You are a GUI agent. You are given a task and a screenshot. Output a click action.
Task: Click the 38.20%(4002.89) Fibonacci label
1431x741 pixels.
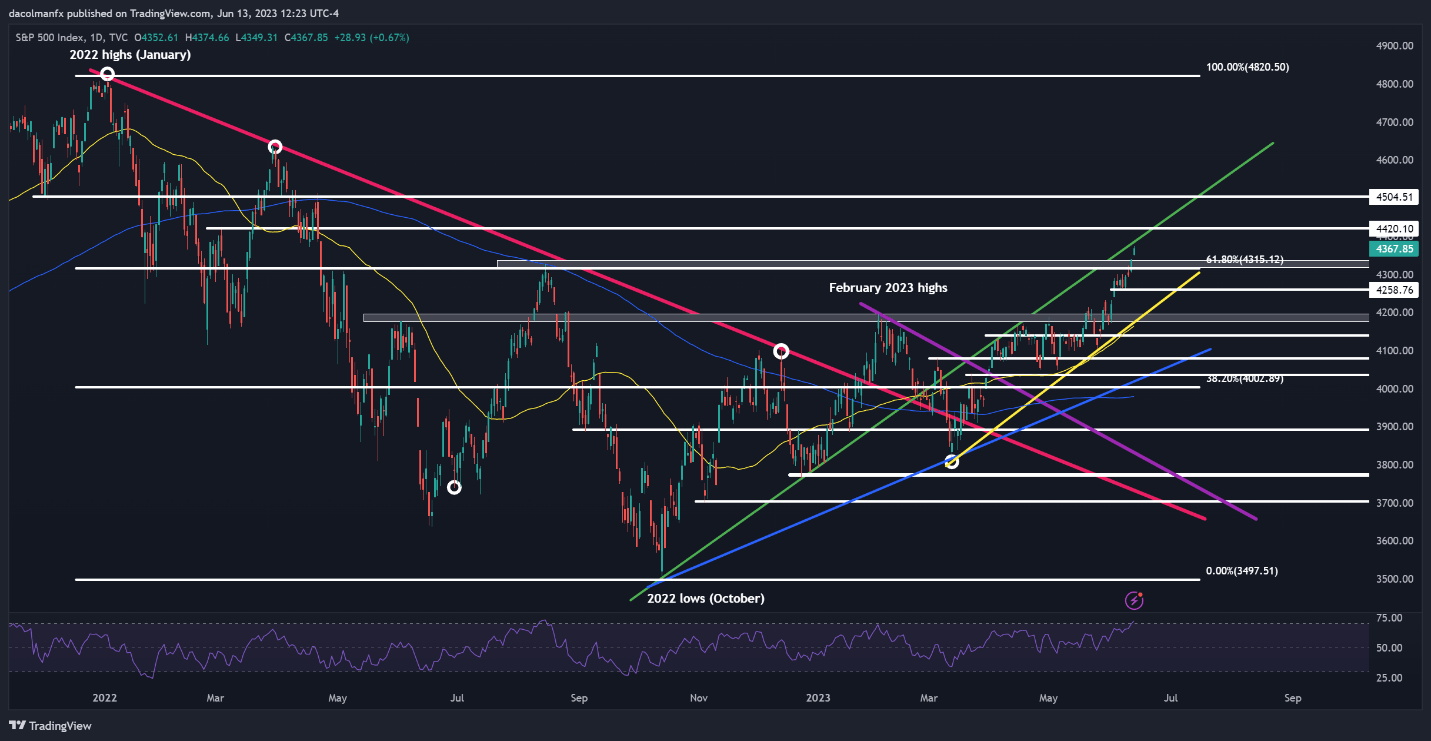[x=1244, y=379]
